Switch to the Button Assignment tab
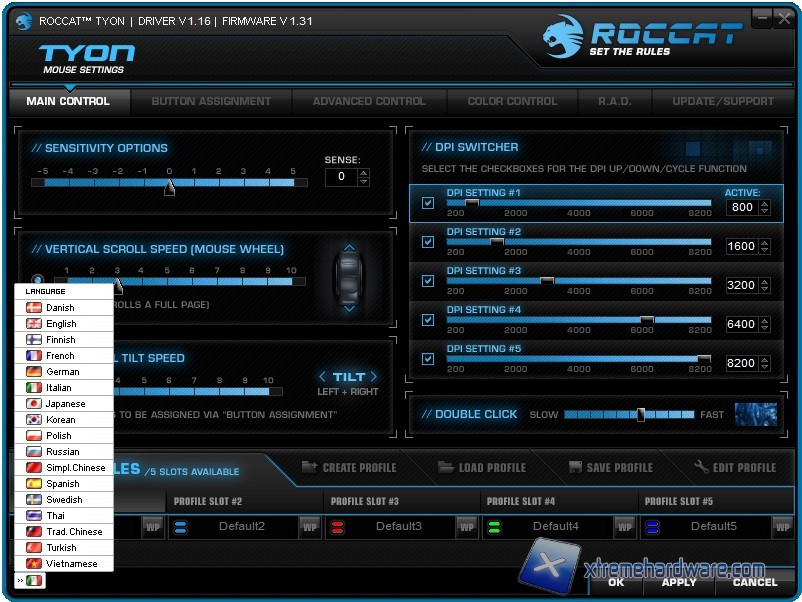This screenshot has height=602, width=802. (x=211, y=101)
